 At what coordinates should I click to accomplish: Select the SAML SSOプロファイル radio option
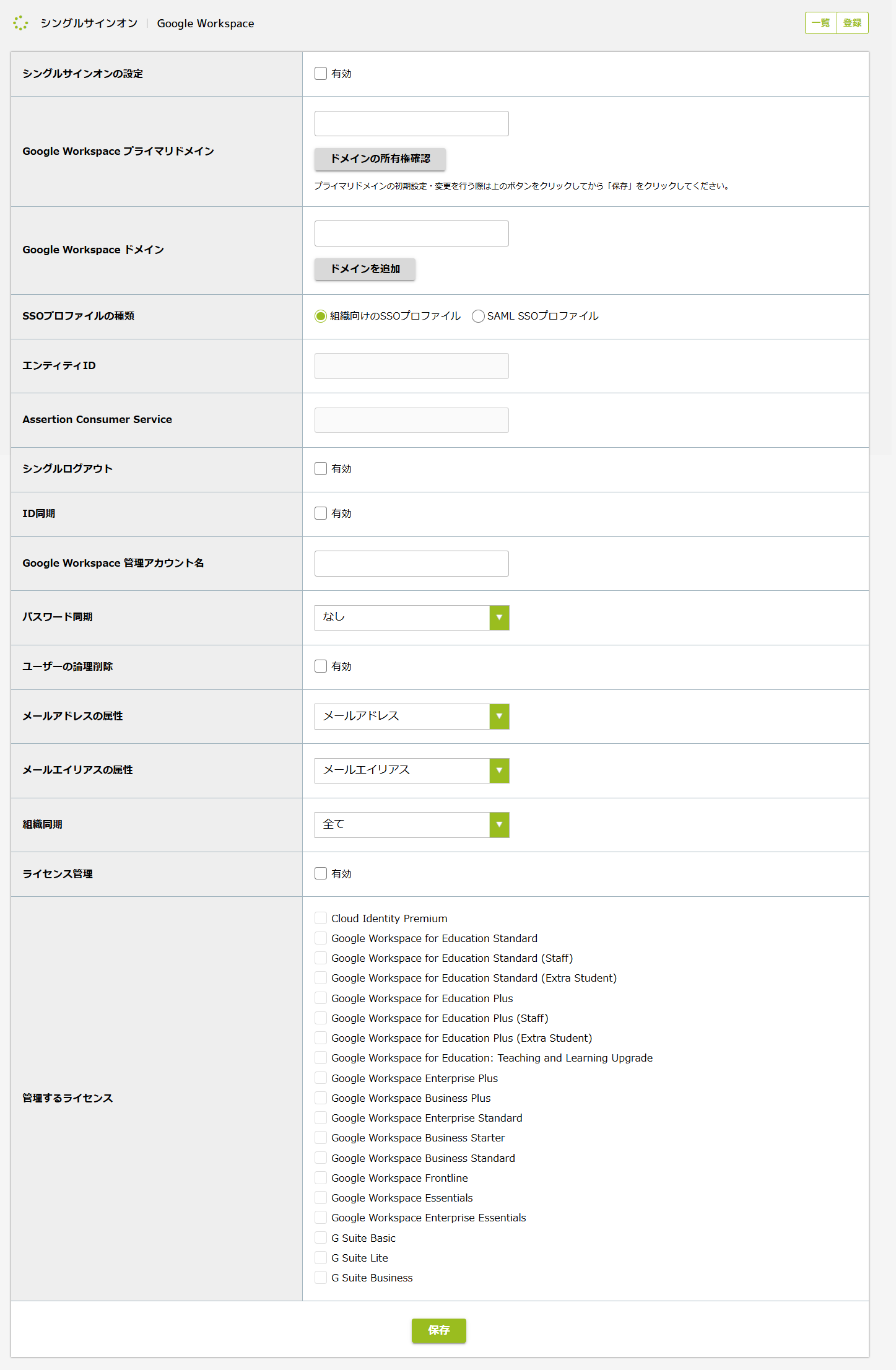tap(478, 316)
